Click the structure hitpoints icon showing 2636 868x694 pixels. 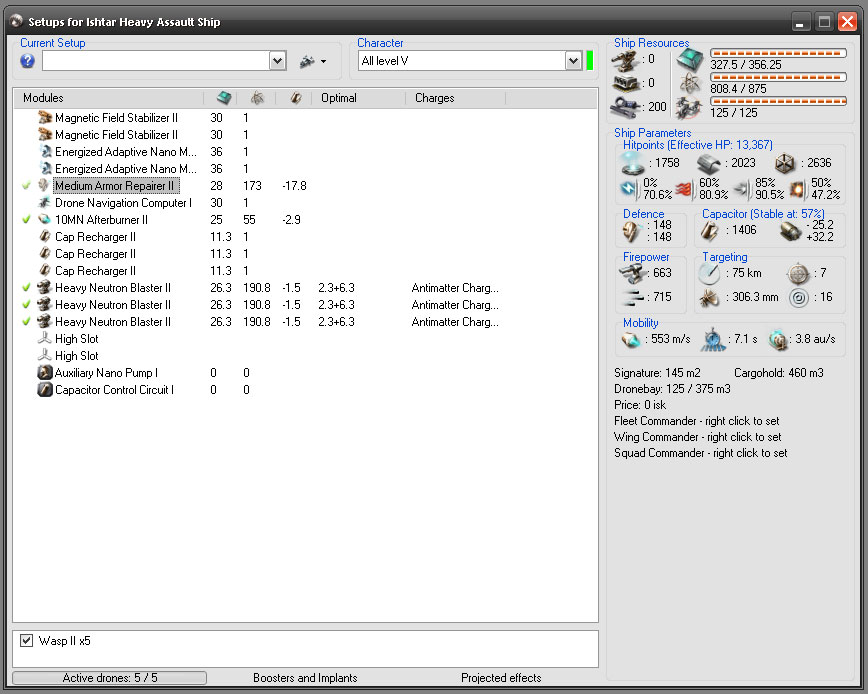coord(784,163)
